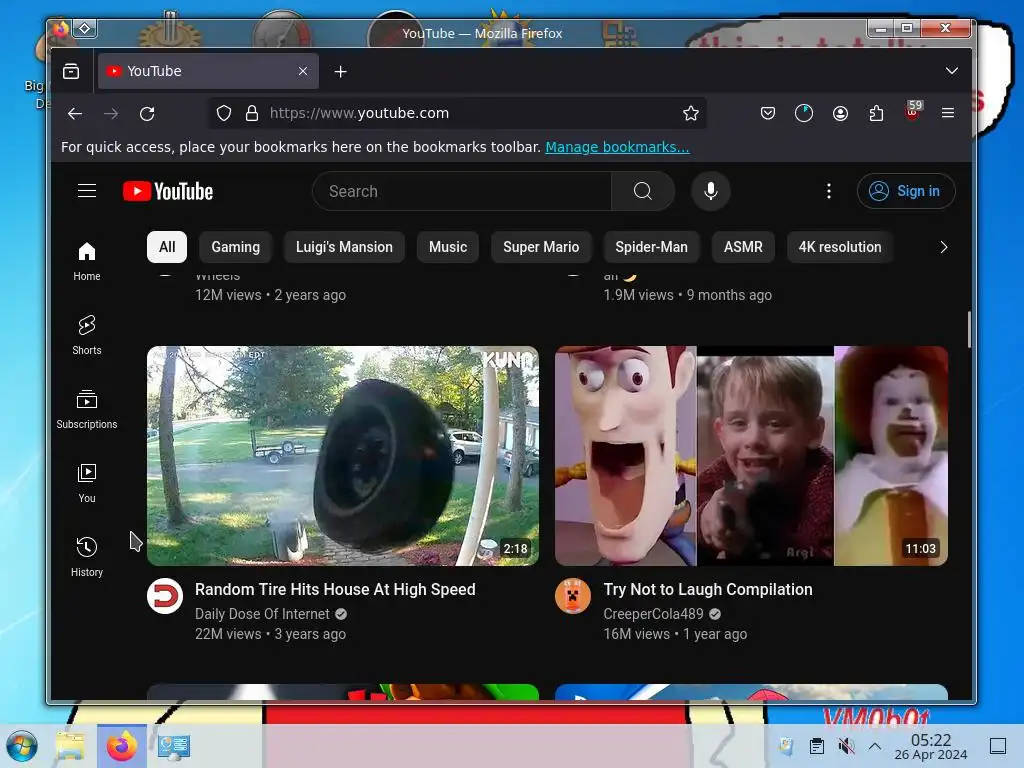Screen dimensions: 1024x768
Task: Select the Music filter chip
Action: tap(448, 247)
